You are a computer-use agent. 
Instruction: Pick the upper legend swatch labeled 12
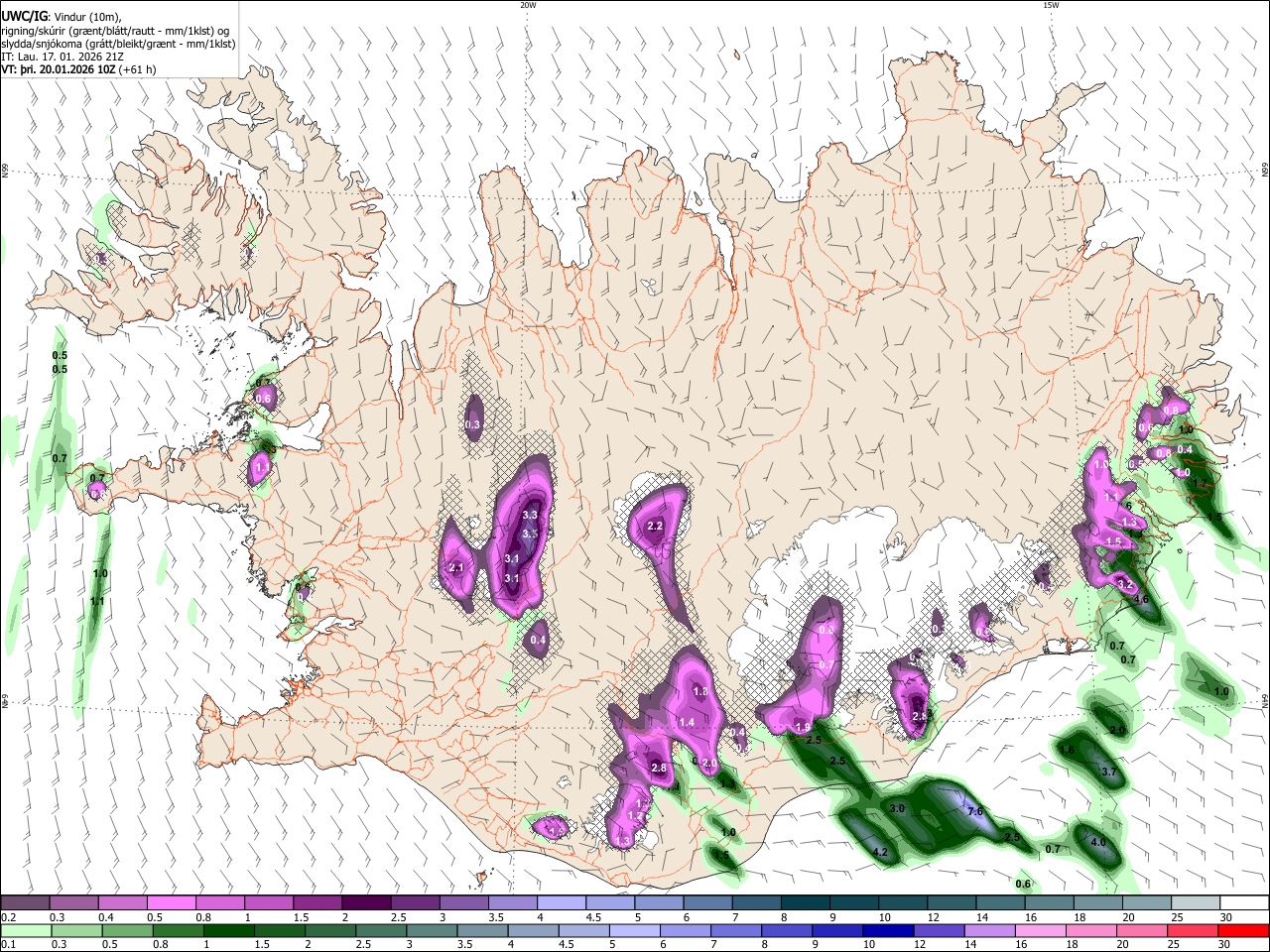tap(951, 902)
